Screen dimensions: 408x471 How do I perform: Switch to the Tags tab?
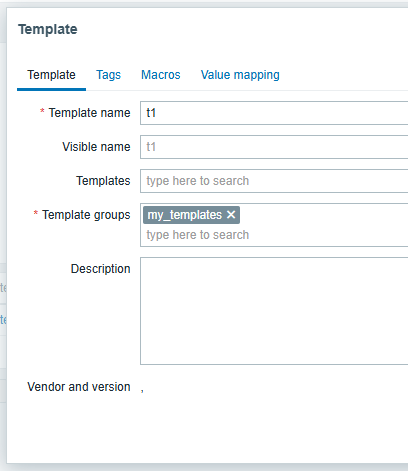(108, 75)
